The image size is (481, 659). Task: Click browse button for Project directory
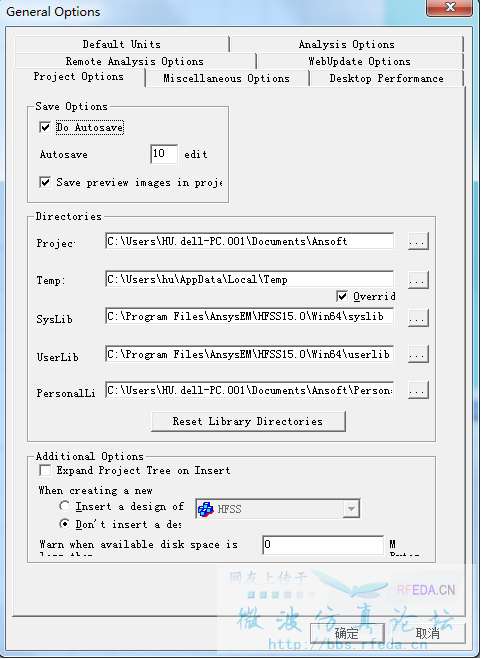click(418, 242)
